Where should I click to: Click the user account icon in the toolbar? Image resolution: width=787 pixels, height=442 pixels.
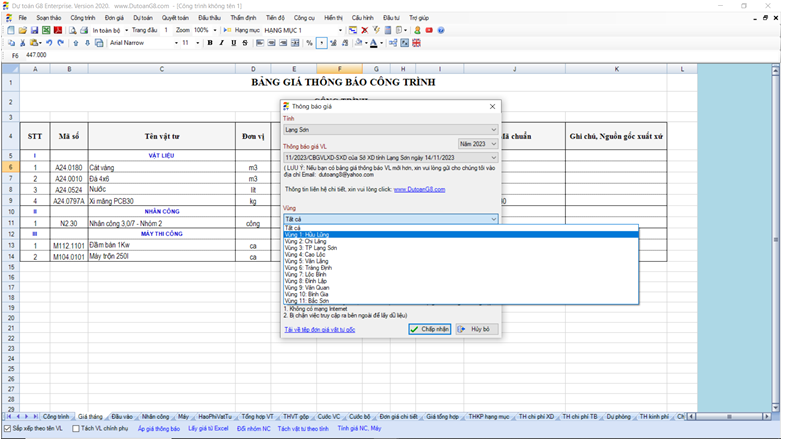point(417,30)
